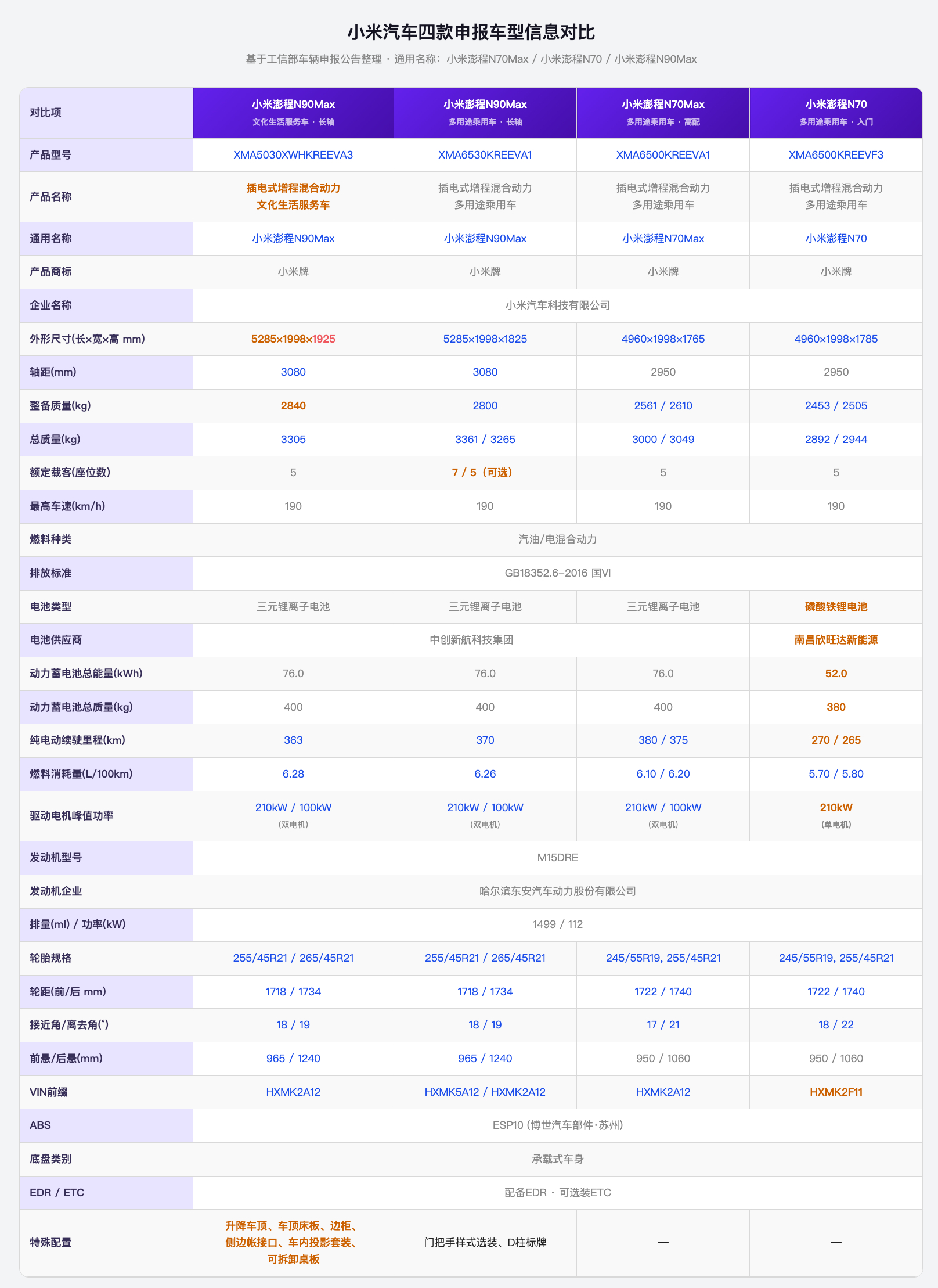The width and height of the screenshot is (938, 1288).
Task: Click product model XMA6500KREEVF3
Action: [x=836, y=155]
